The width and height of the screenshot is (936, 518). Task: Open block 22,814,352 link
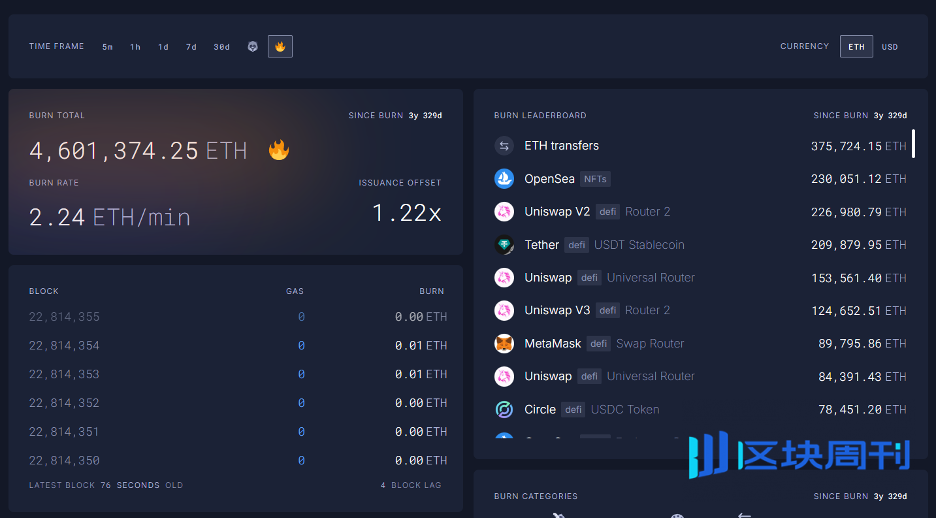64,403
